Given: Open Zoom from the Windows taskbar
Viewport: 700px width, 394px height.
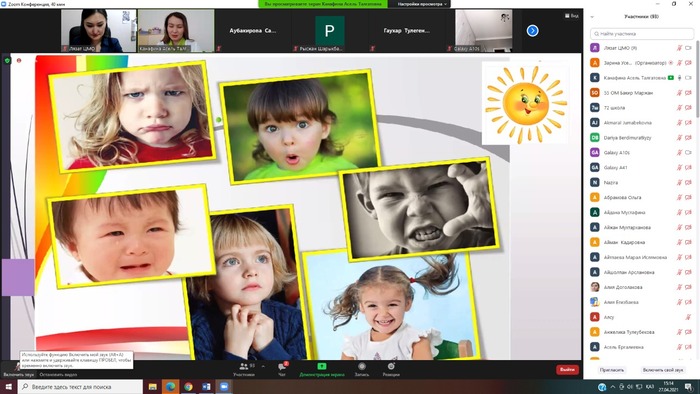Looking at the screenshot, I should tap(224, 387).
